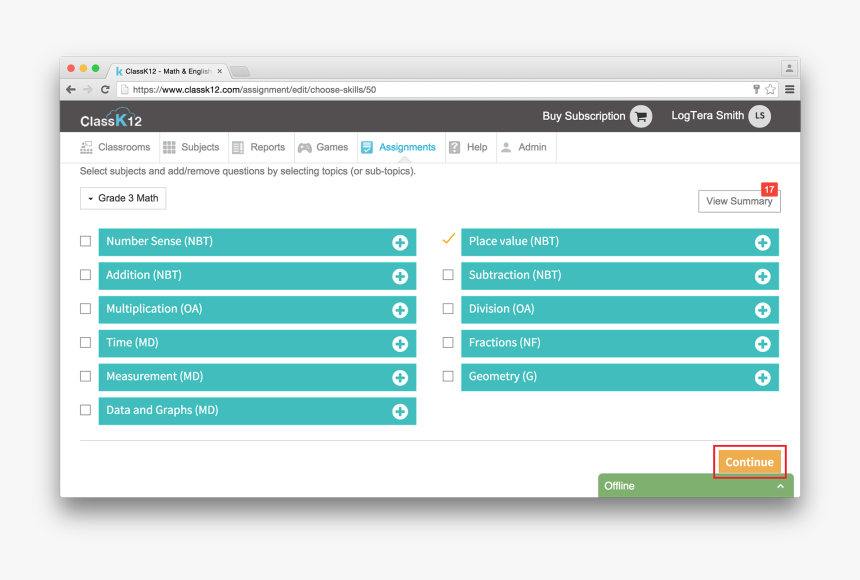The height and width of the screenshot is (580, 860).
Task: Open the Games tab
Action: click(x=322, y=147)
